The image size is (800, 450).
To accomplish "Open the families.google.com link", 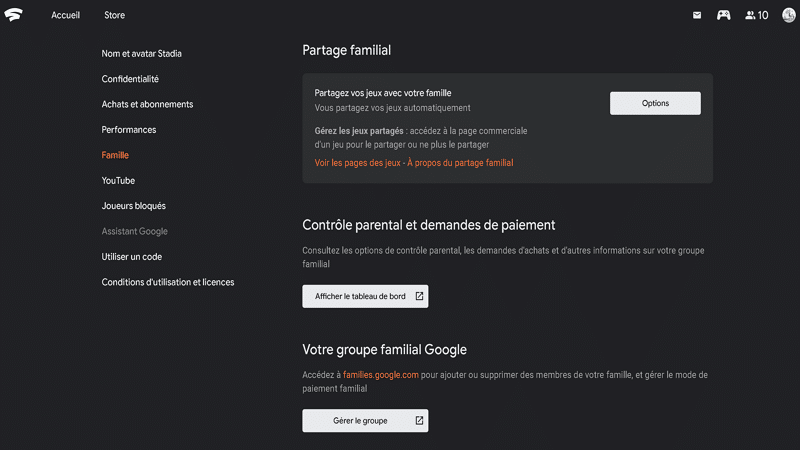I will click(381, 375).
